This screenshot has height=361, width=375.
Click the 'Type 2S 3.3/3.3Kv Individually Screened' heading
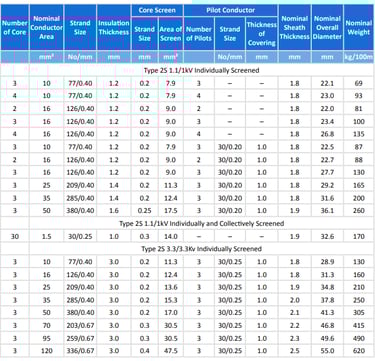(x=201, y=249)
